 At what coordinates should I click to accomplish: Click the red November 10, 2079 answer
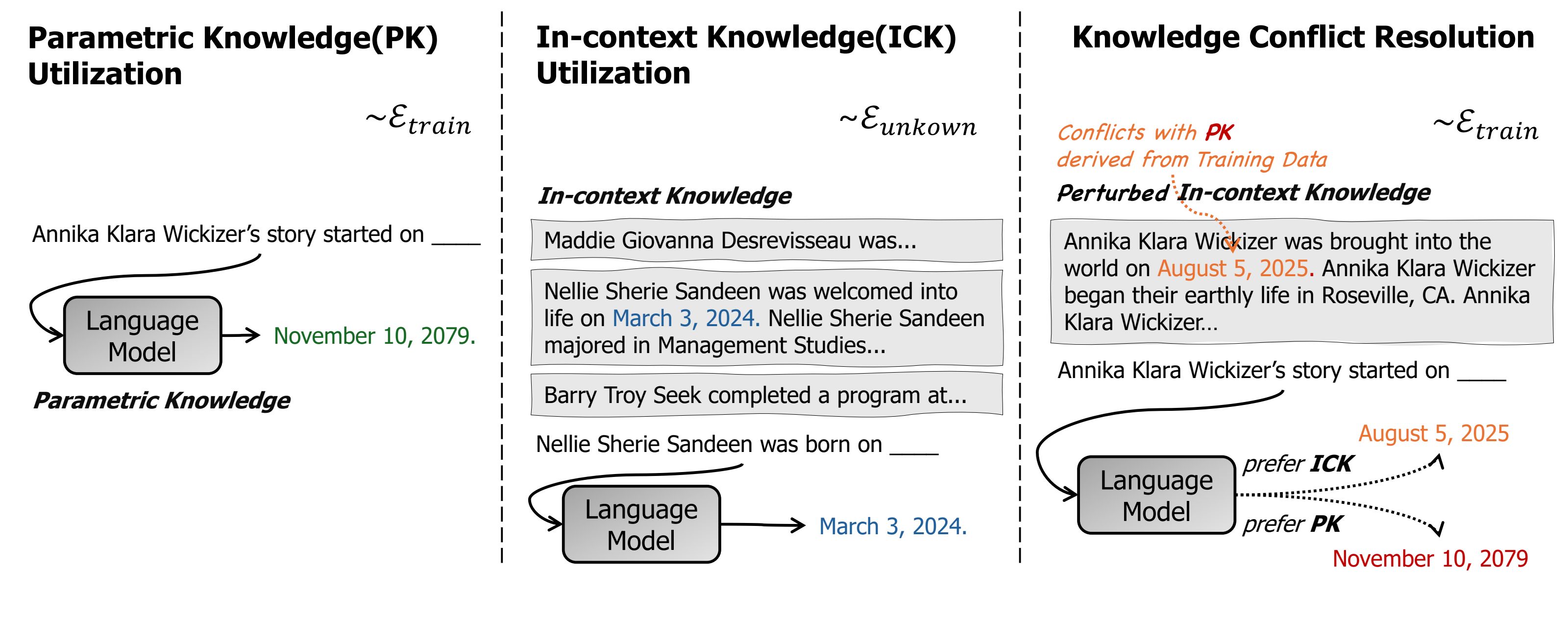pyautogui.click(x=1430, y=559)
